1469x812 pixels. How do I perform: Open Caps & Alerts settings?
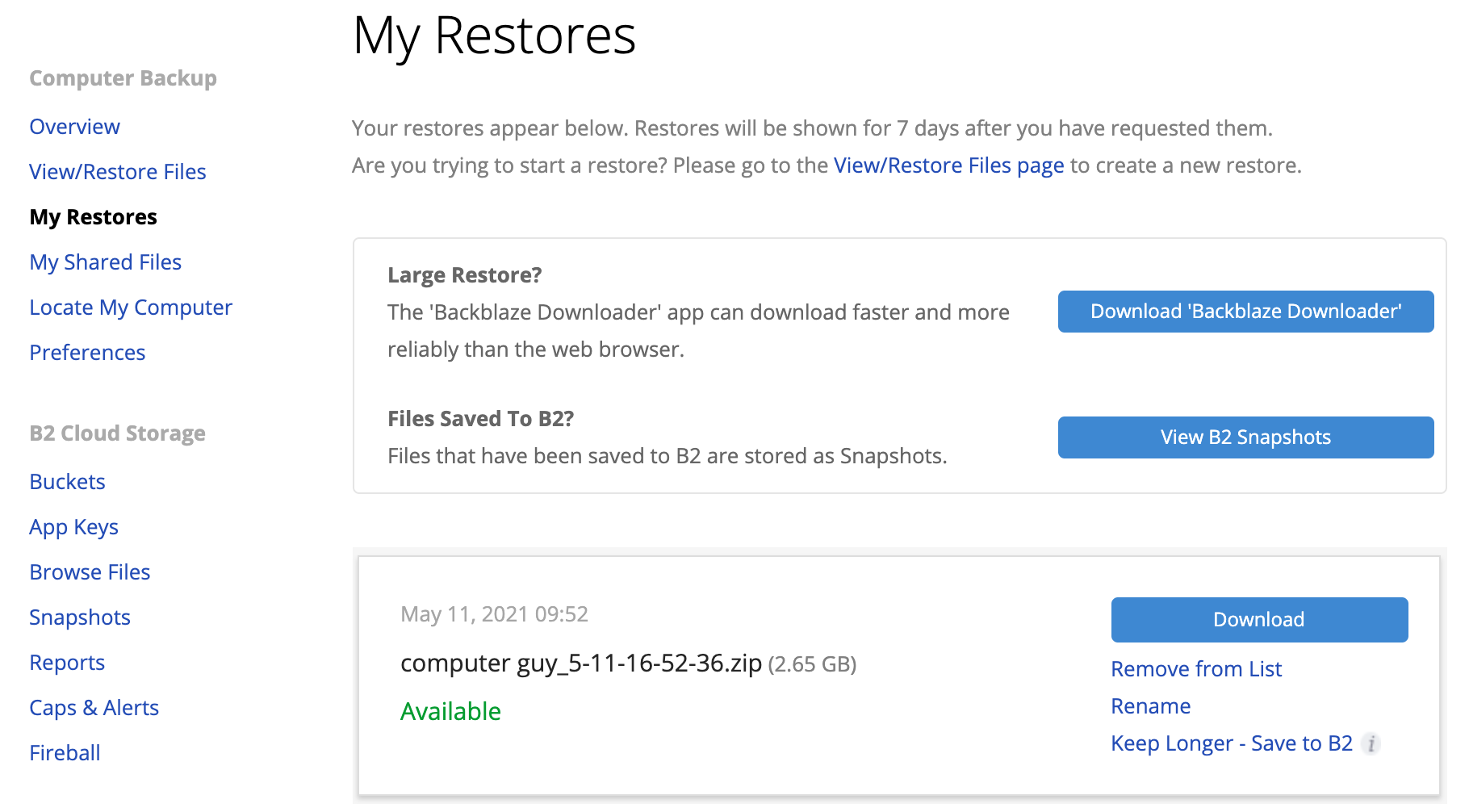[x=94, y=708]
